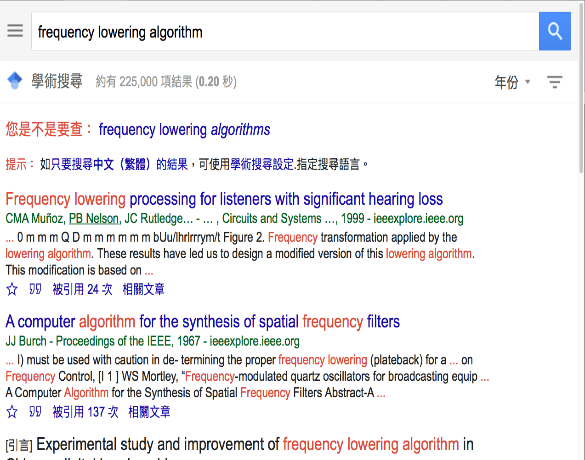This screenshot has width=585, height=460.
Task: Open author PB Nelson profile
Action: pyautogui.click(x=94, y=219)
